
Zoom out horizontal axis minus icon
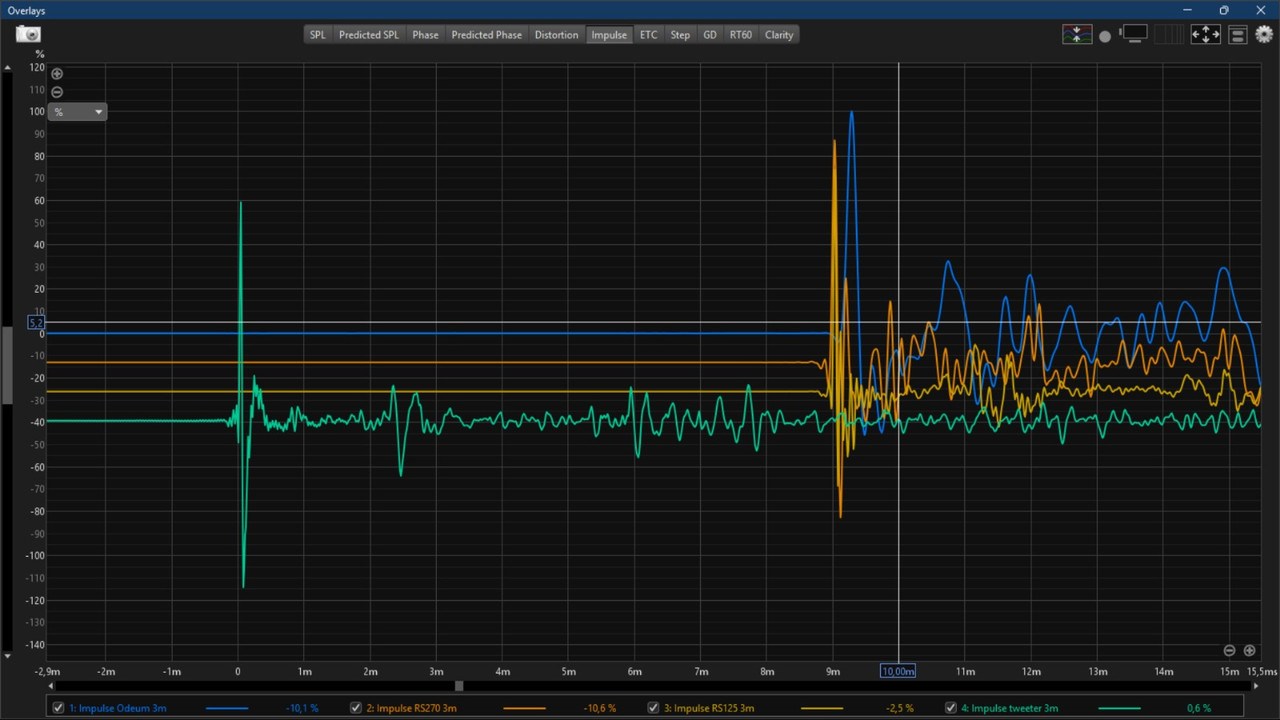click(1230, 650)
